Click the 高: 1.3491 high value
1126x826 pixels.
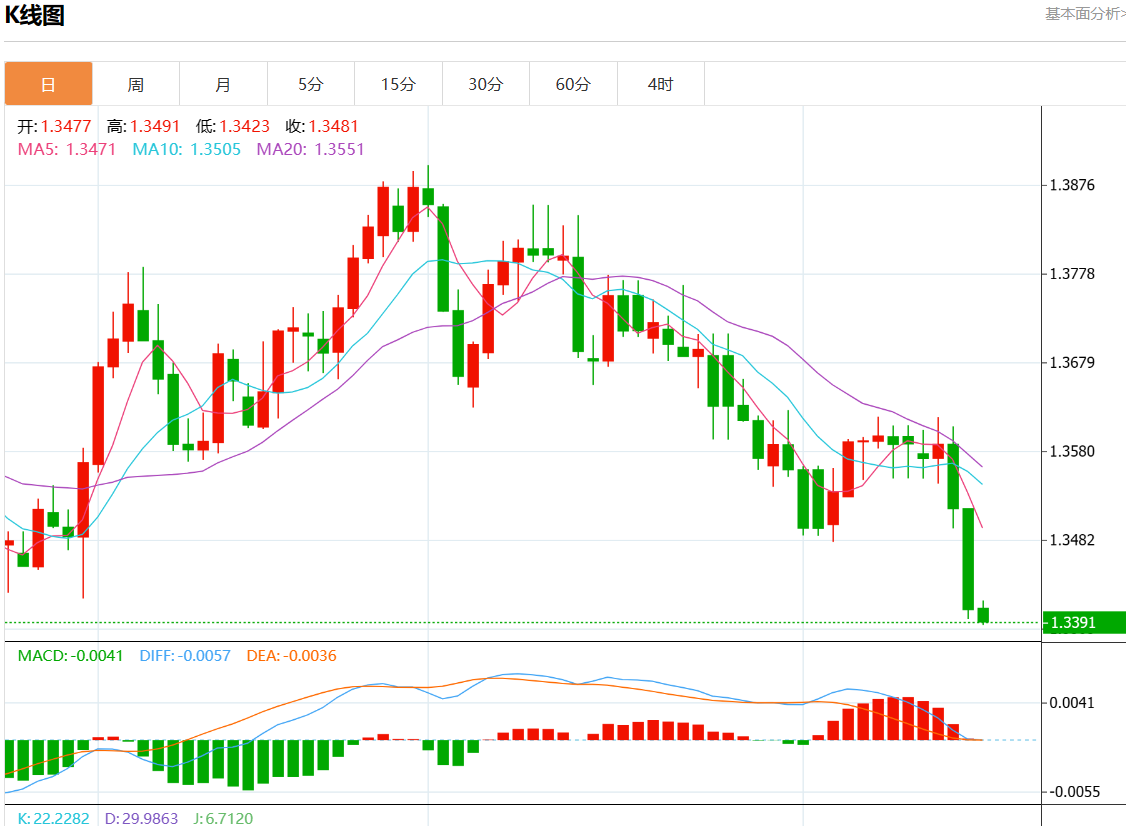coord(144,126)
